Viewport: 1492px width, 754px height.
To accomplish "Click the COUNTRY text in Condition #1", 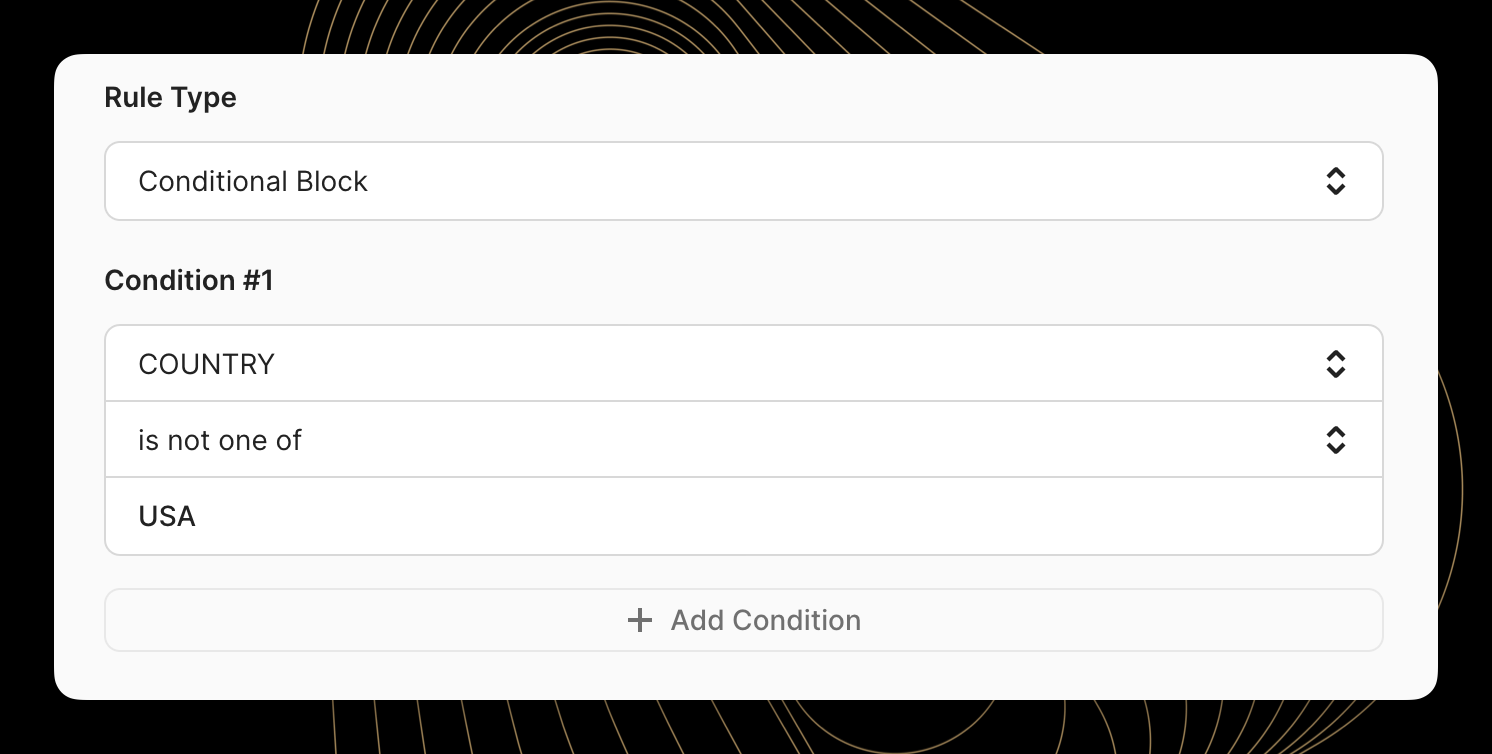I will 207,364.
